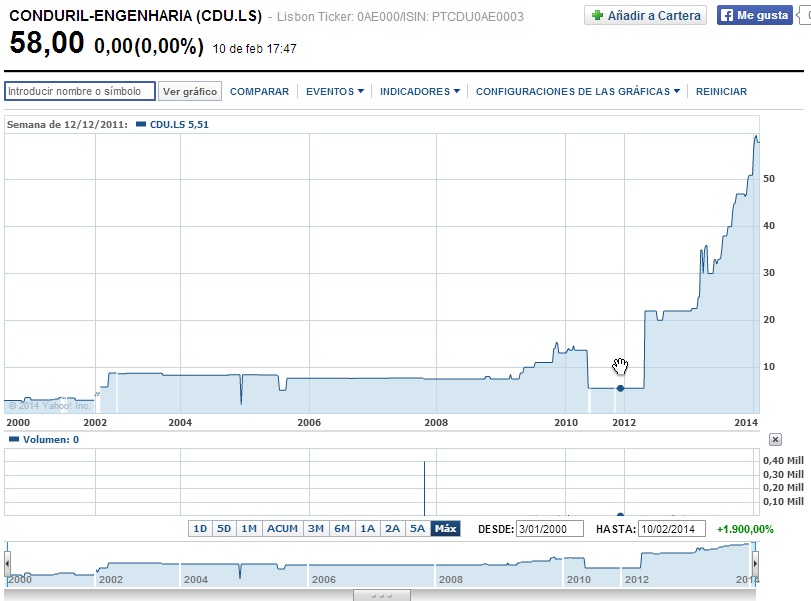Select the 5A time range
Image resolution: width=811 pixels, height=601 pixels.
click(417, 529)
